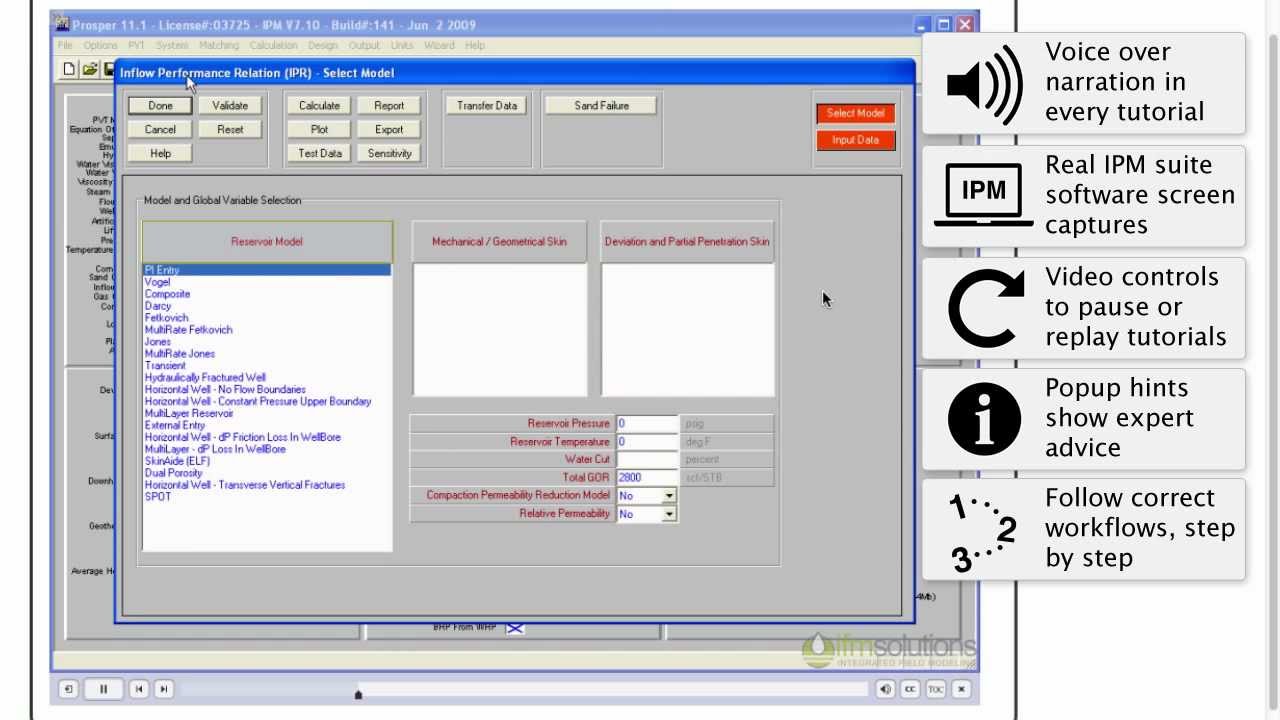The height and width of the screenshot is (720, 1280).
Task: Toggle closed captions CC button
Action: 910,689
